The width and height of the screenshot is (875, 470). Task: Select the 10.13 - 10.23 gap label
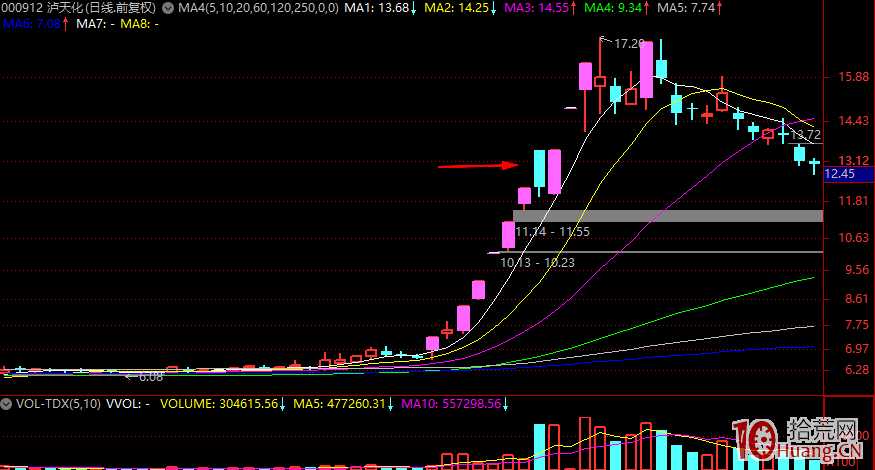pyautogui.click(x=537, y=262)
